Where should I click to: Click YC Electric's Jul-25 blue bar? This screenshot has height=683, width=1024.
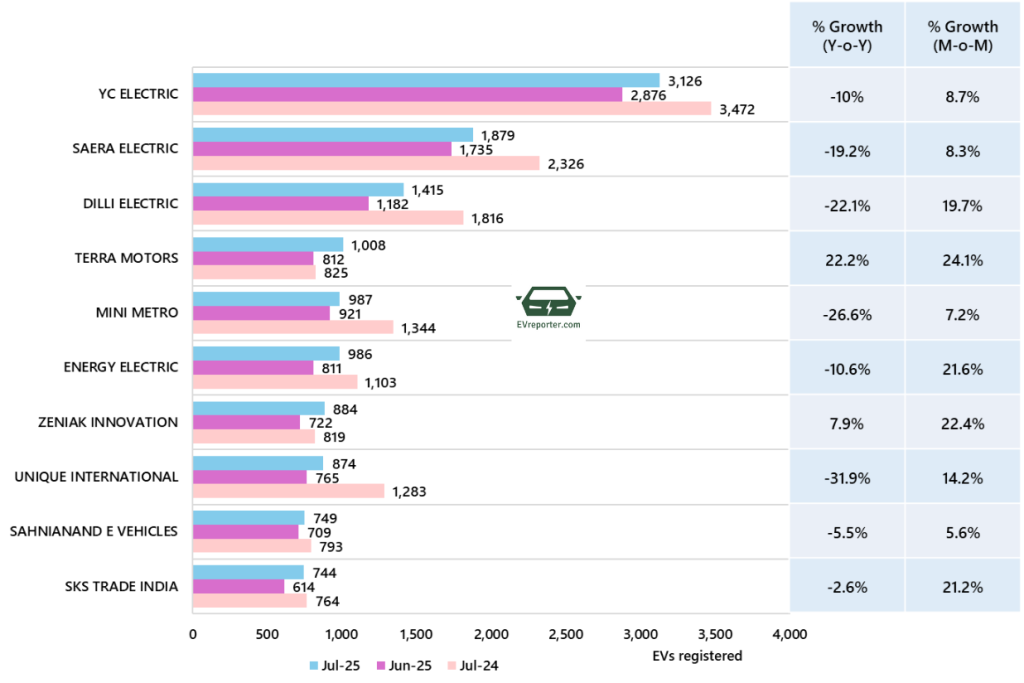click(426, 81)
